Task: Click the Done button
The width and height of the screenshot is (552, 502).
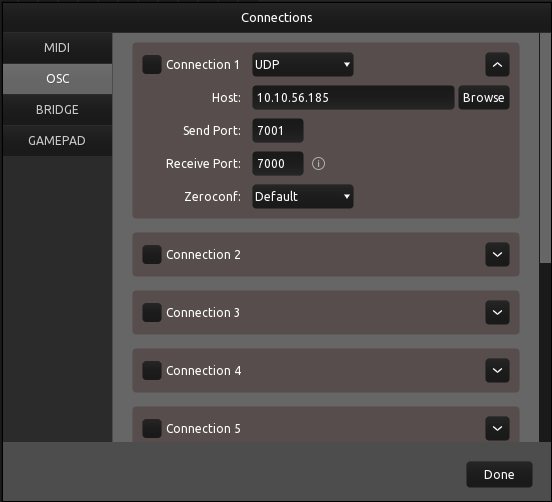Action: click(499, 475)
